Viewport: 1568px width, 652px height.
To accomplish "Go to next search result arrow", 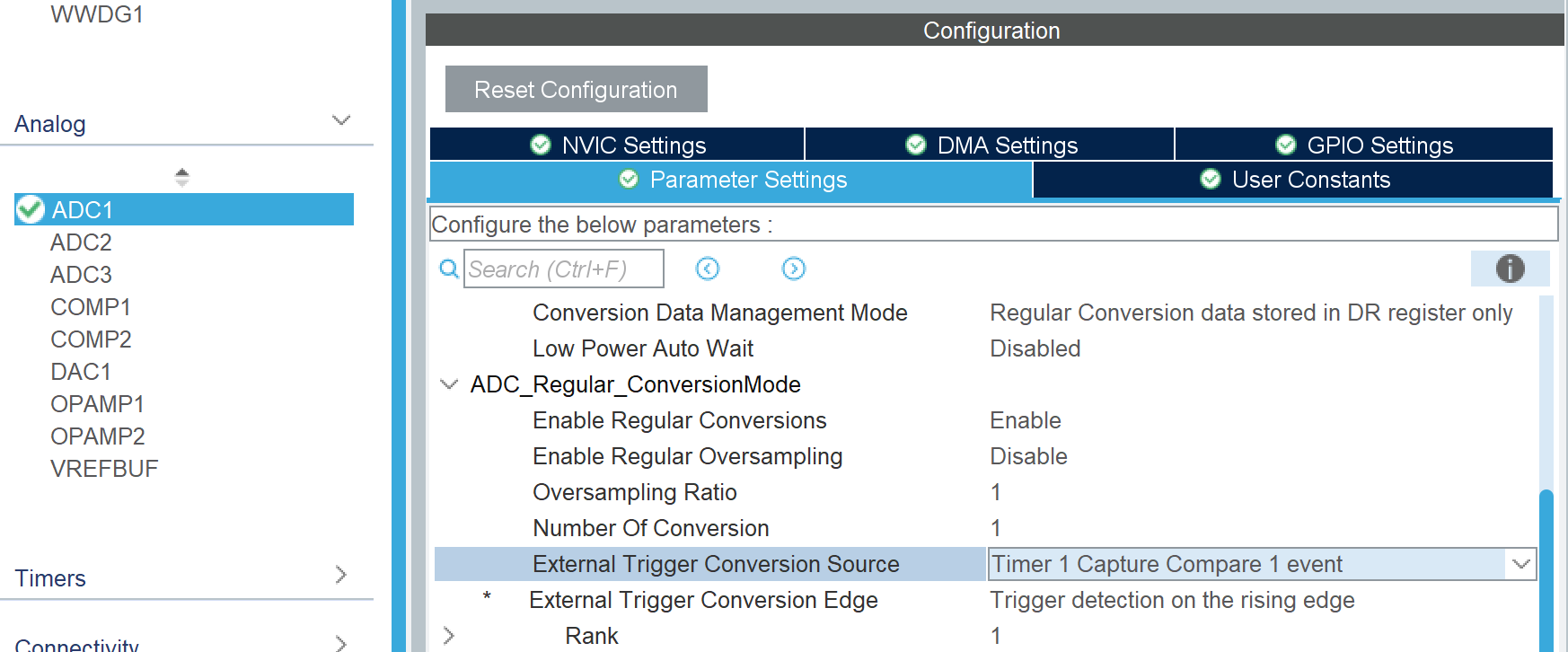I will pos(794,269).
